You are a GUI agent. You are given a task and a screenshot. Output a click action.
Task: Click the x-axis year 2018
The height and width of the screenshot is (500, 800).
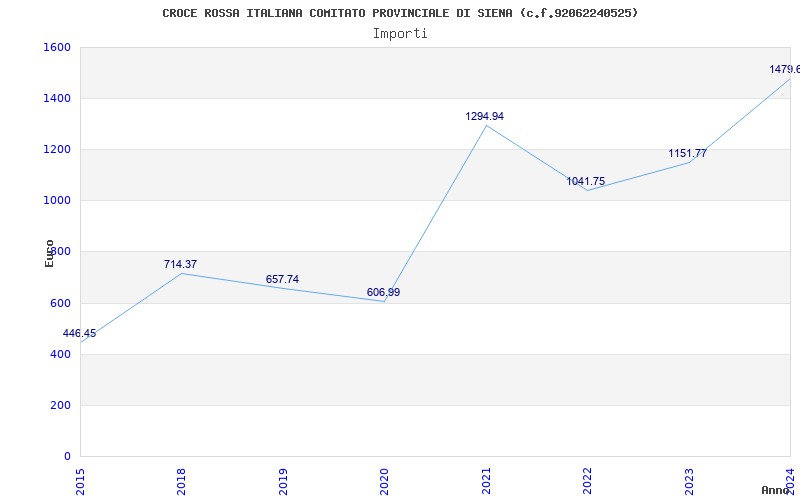point(181,481)
